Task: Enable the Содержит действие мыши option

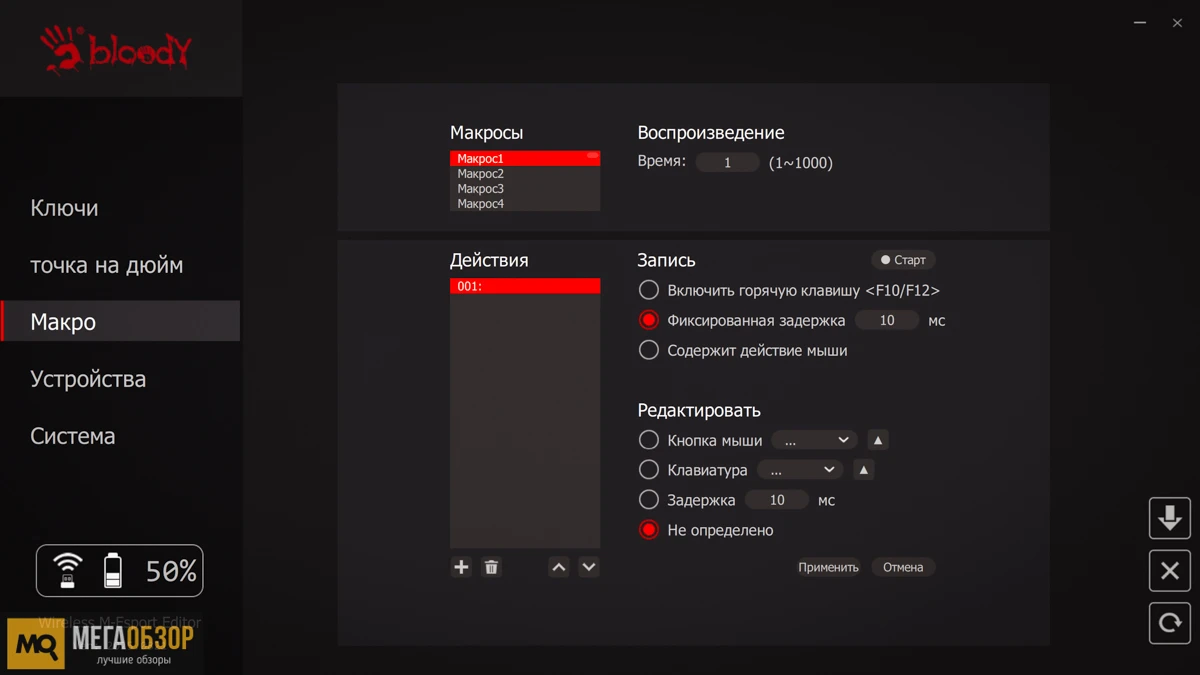Action: click(648, 349)
